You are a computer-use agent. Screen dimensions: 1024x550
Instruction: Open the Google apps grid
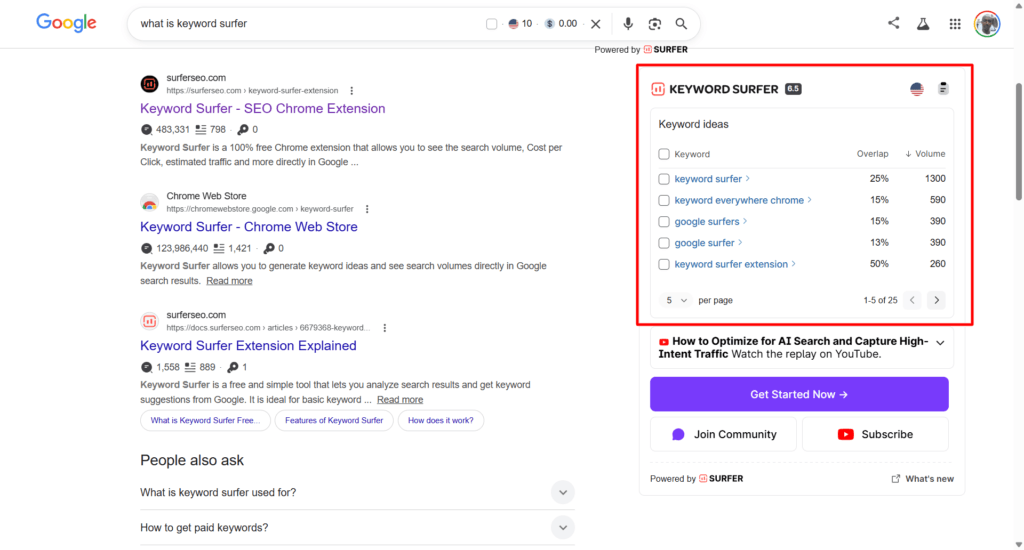click(x=955, y=24)
